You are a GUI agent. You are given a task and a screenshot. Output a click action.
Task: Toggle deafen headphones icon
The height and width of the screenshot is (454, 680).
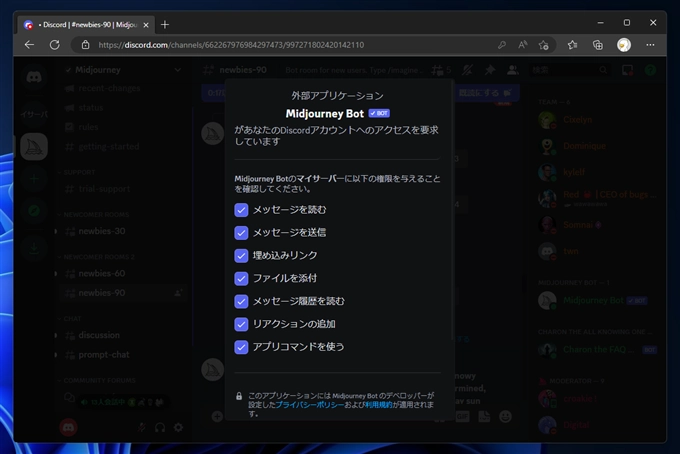[x=160, y=428]
